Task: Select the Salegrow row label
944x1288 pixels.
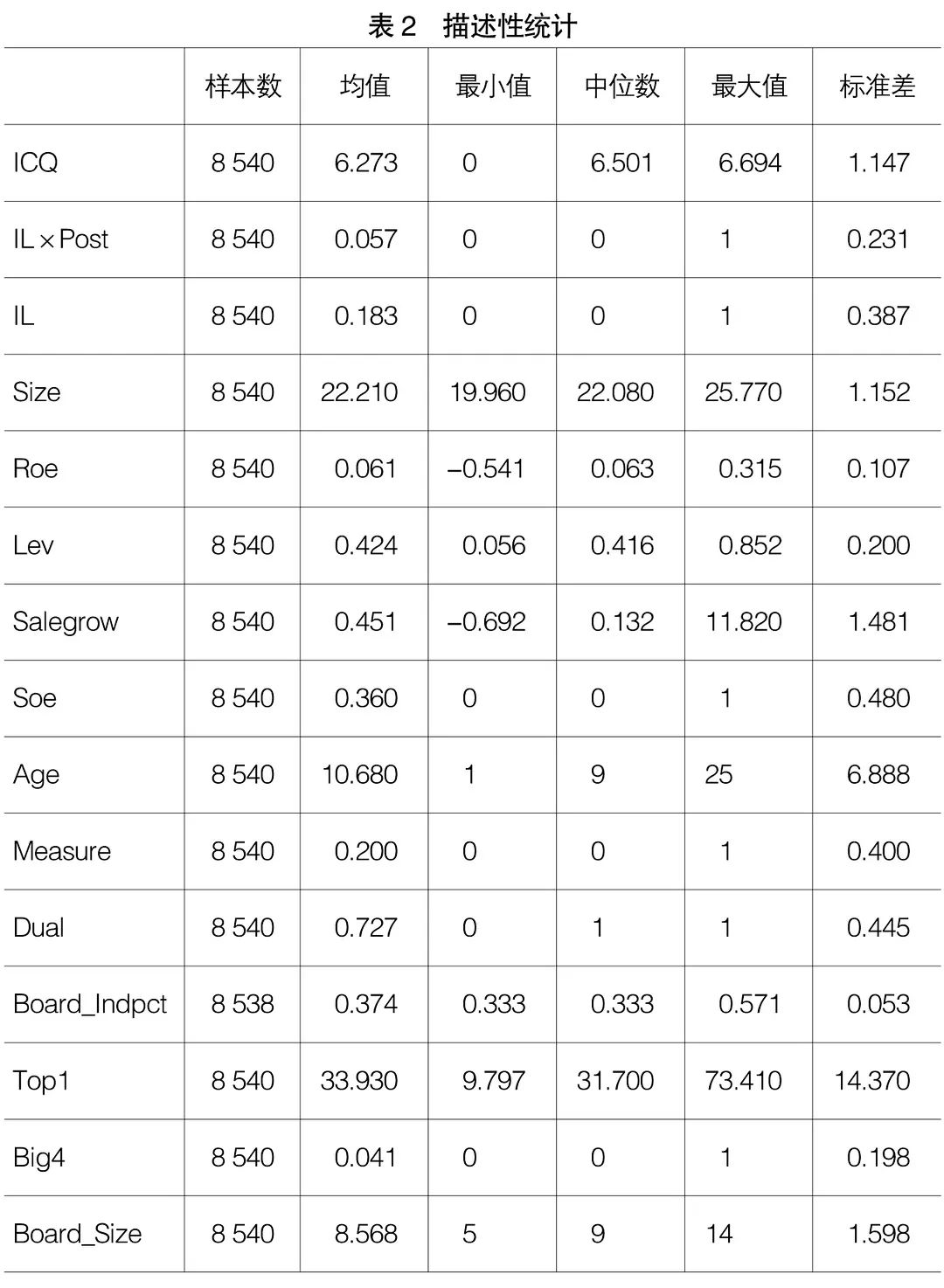Action: [66, 622]
